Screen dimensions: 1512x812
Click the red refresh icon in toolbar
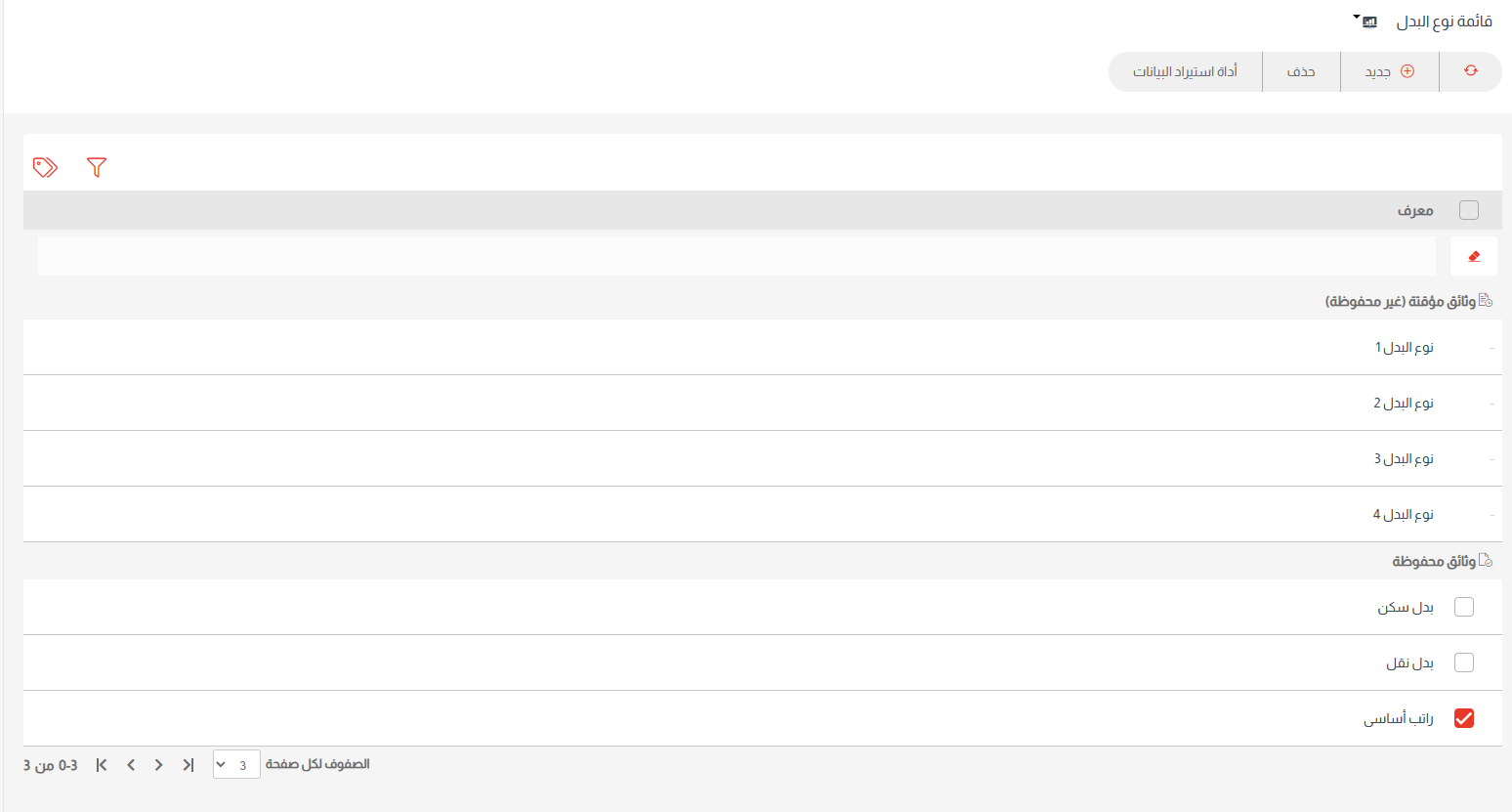pyautogui.click(x=1470, y=71)
